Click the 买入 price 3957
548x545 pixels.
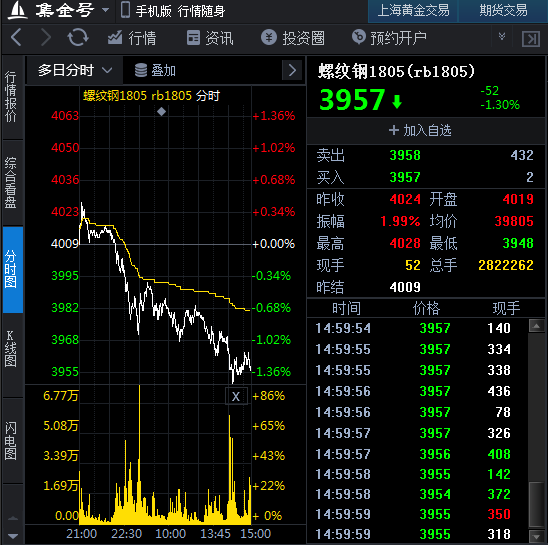click(x=405, y=177)
